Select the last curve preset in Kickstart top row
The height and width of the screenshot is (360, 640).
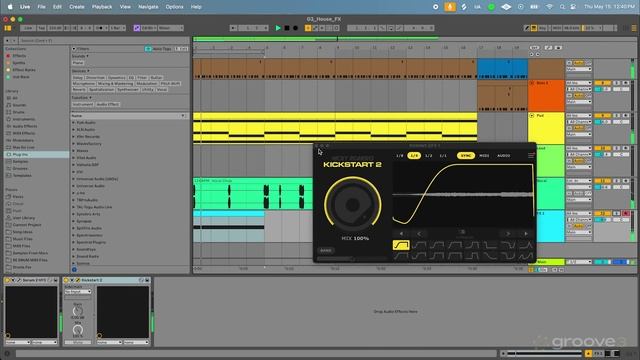[x=526, y=244]
